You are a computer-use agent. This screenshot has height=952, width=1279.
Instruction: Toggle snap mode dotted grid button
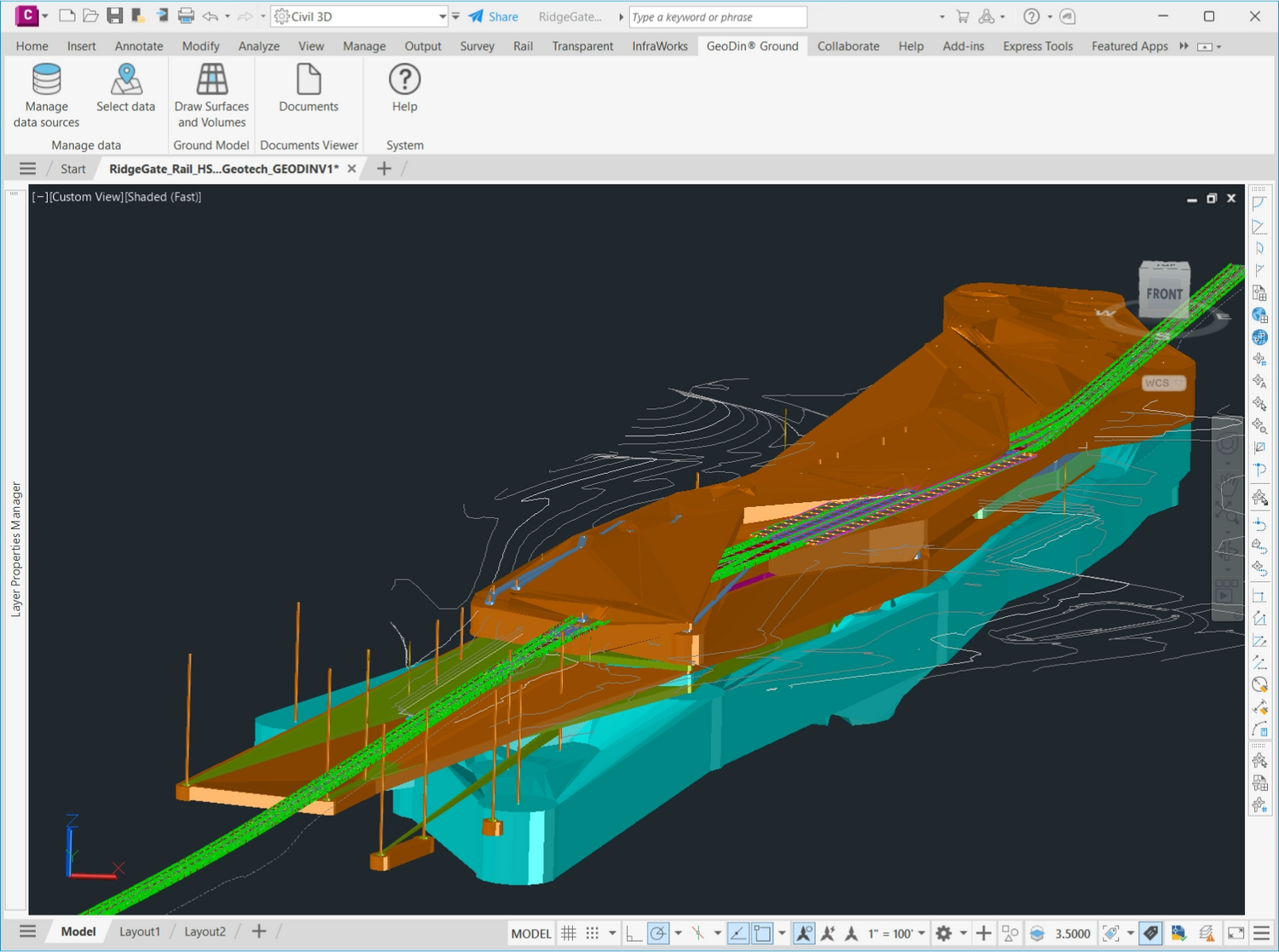(593, 933)
